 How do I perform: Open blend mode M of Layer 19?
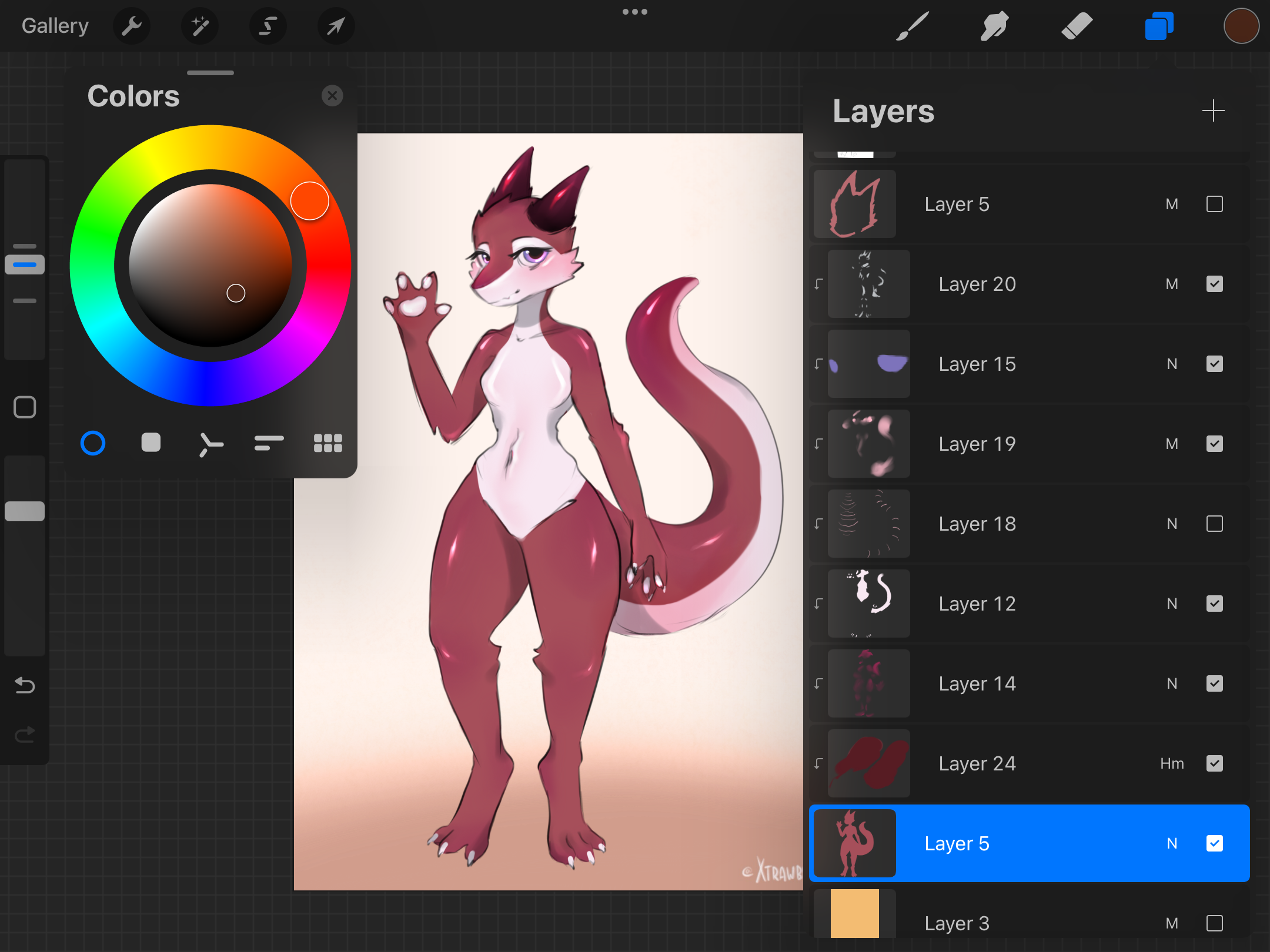point(1172,444)
